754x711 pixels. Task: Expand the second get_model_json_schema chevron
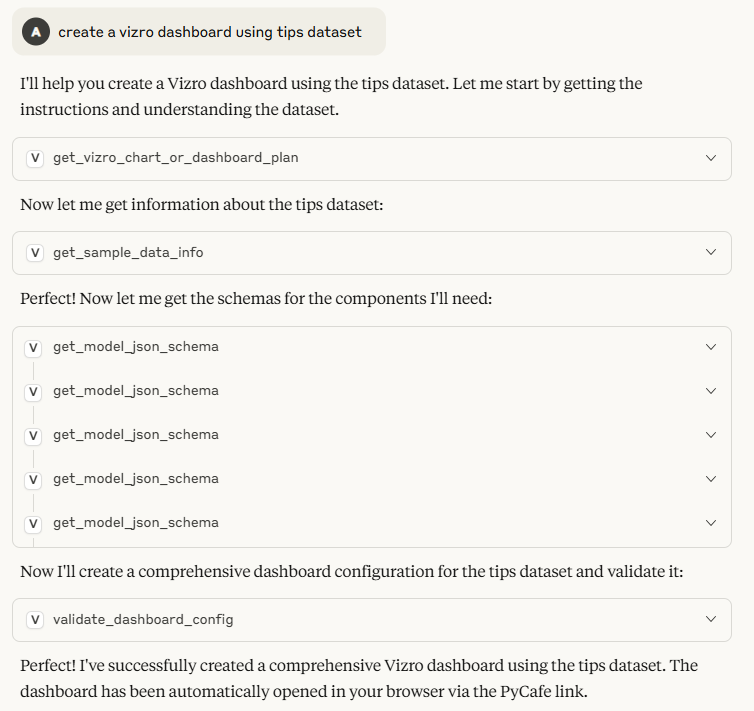(711, 391)
